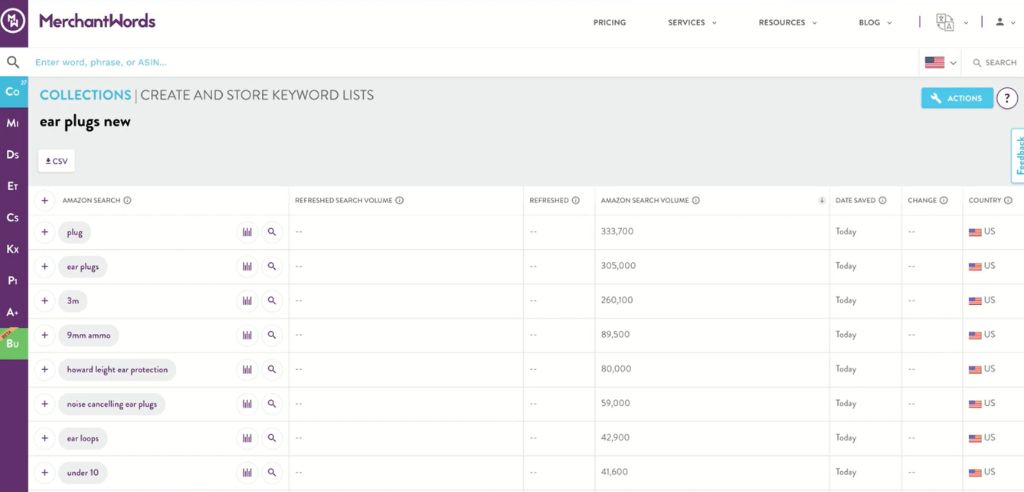
Task: Show chart for under 10 keyword
Action: click(247, 472)
